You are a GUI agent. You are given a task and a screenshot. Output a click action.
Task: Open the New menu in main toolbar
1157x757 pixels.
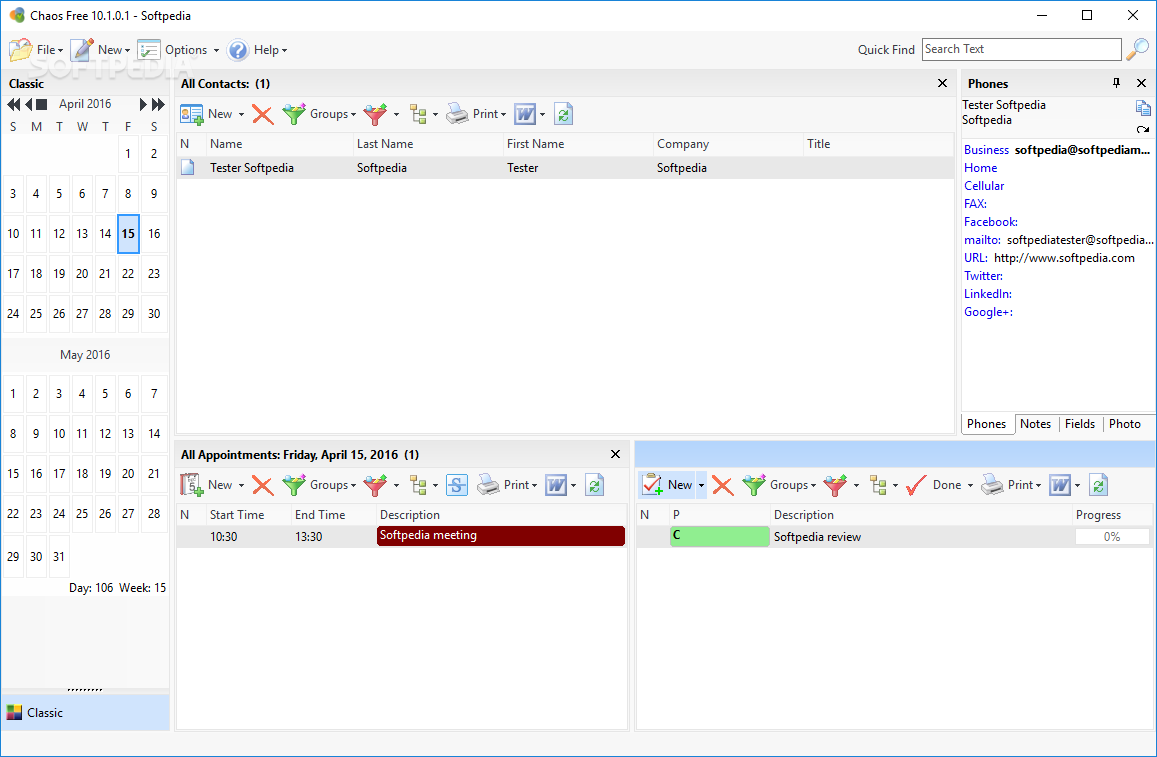pos(101,49)
